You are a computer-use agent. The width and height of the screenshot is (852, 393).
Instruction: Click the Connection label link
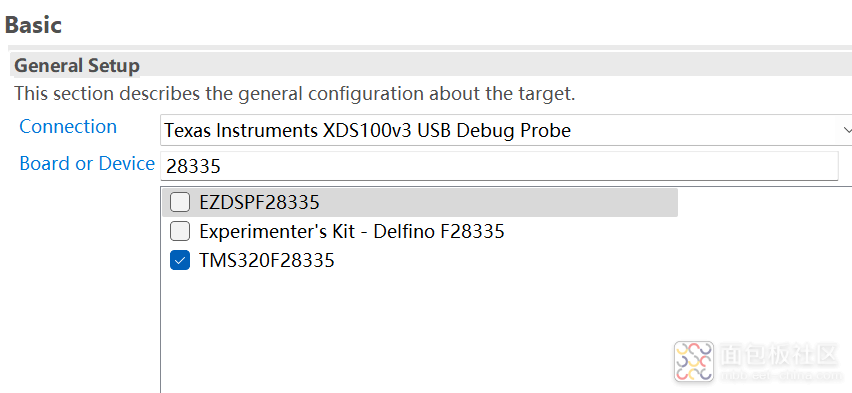68,126
